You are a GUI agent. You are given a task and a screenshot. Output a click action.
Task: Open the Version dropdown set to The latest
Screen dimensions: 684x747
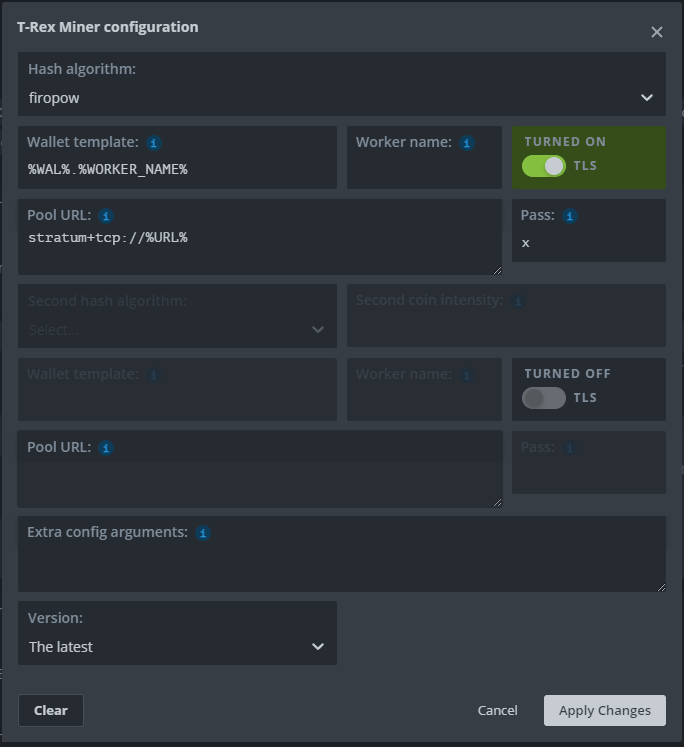(x=177, y=633)
